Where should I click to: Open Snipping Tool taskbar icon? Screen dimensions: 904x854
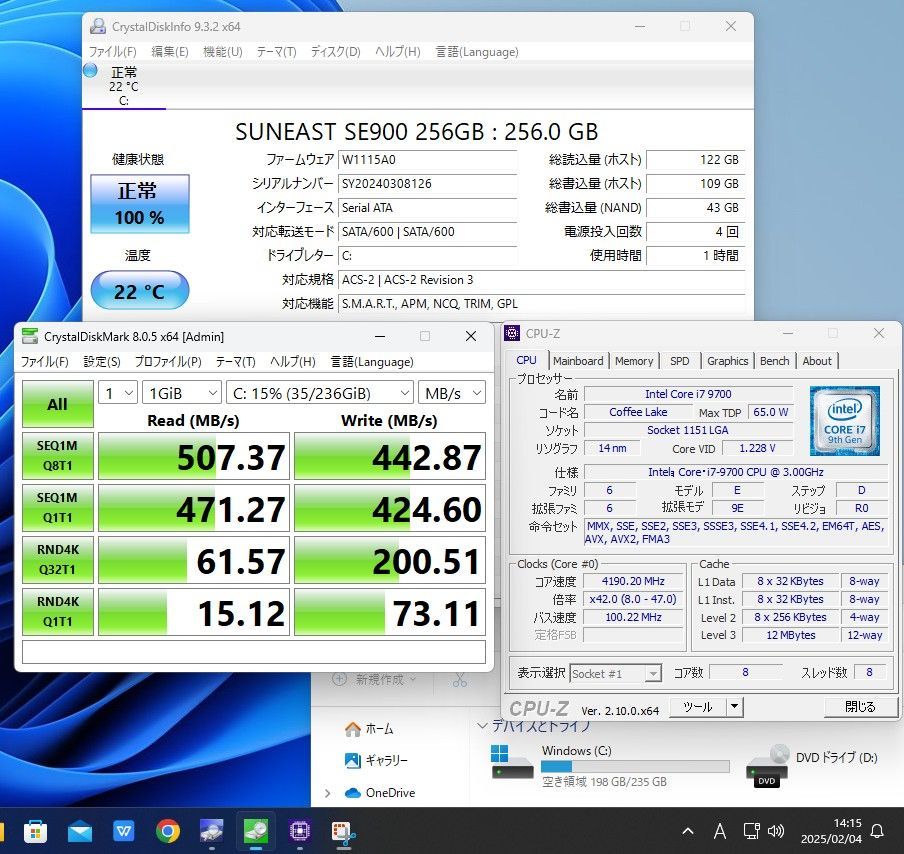point(344,832)
